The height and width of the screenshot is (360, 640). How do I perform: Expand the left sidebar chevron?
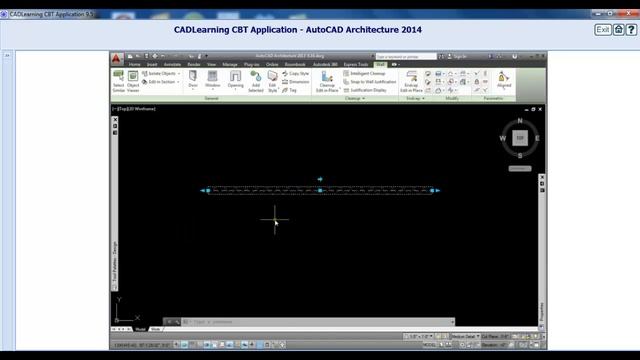tap(7, 55)
